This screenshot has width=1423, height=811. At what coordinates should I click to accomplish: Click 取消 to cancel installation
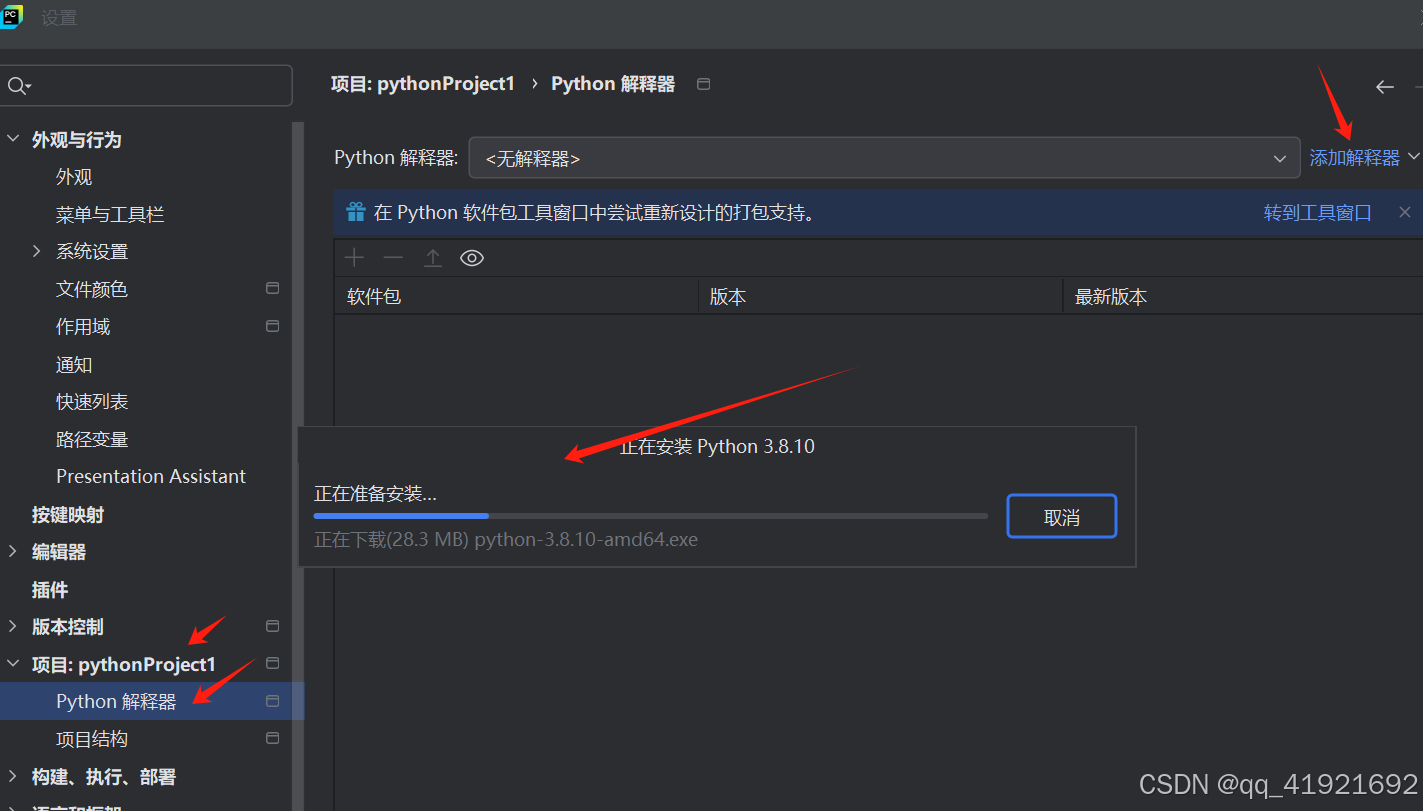(1061, 516)
